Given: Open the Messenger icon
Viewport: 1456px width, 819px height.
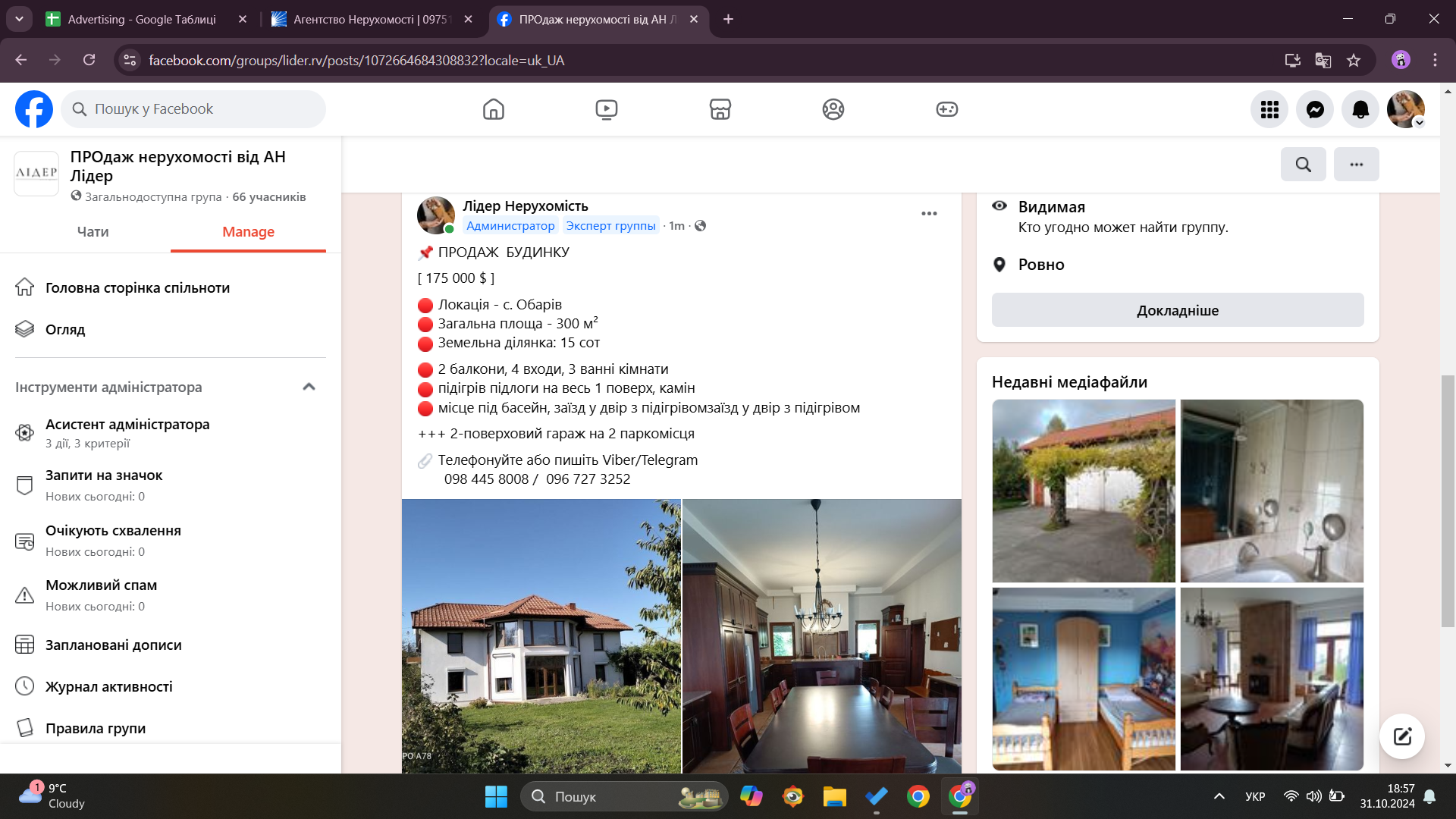Looking at the screenshot, I should [1315, 109].
